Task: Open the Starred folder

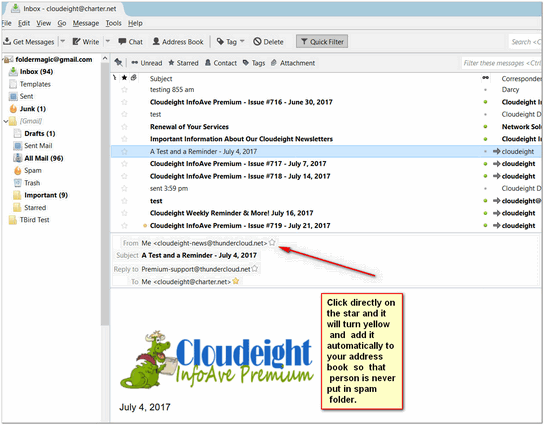Action: point(35,208)
